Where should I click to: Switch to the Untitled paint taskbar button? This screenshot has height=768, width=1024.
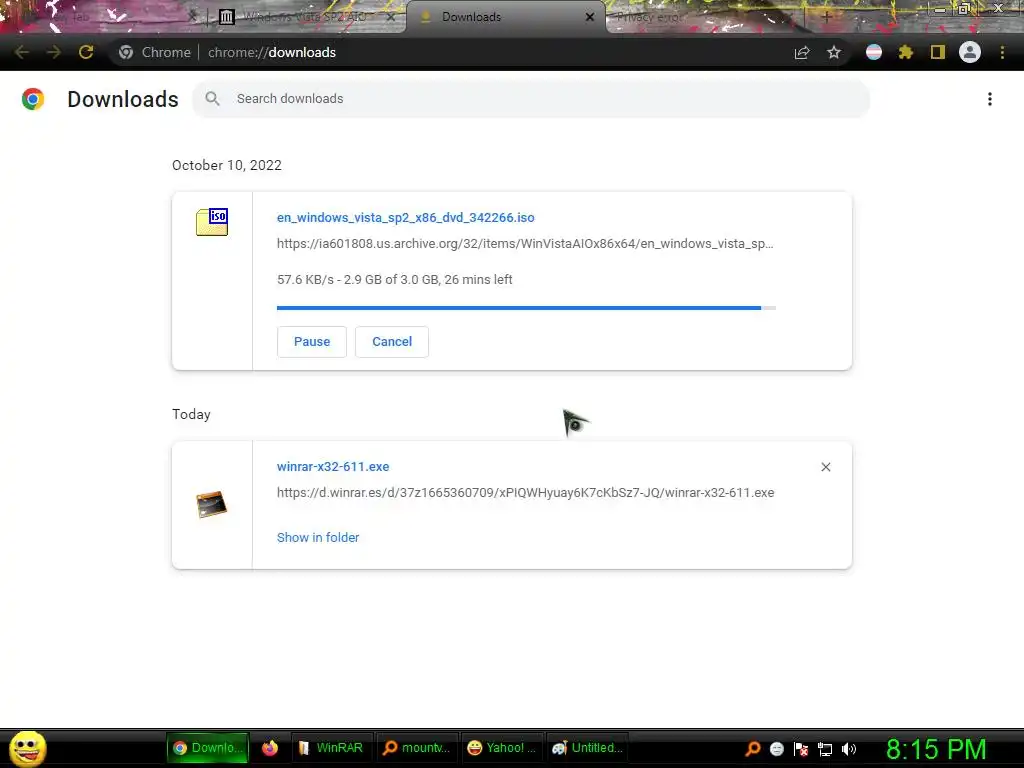coord(587,748)
